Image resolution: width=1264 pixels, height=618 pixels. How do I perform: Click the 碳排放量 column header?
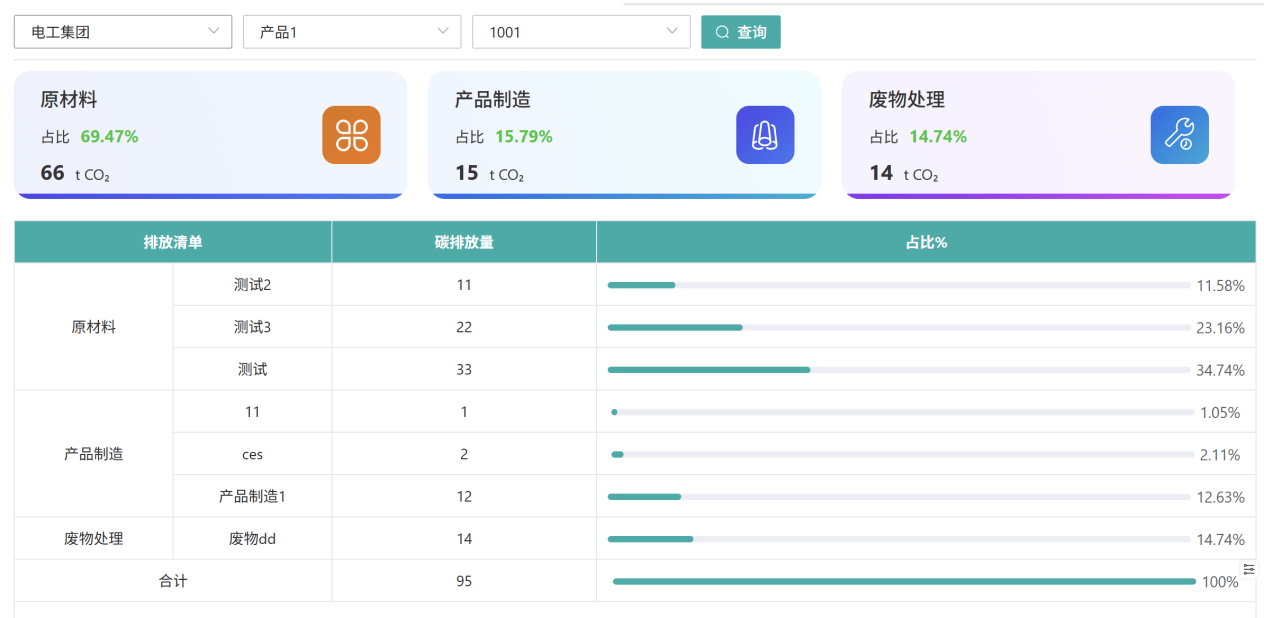click(464, 242)
